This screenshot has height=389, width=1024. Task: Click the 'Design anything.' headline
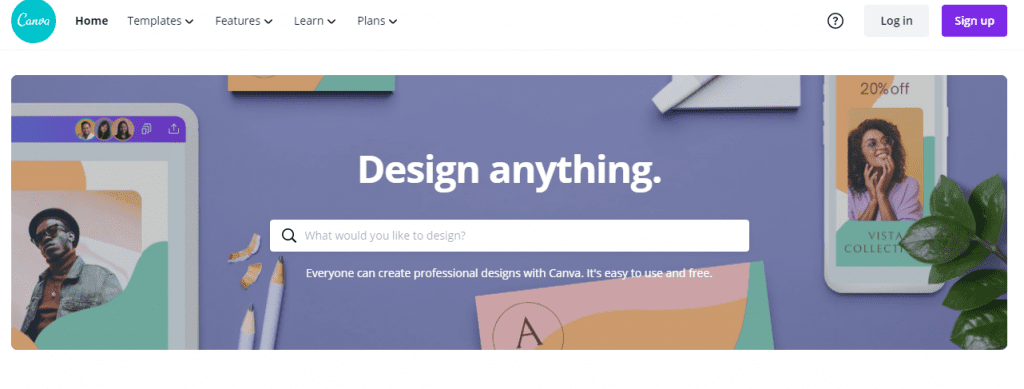coord(509,169)
